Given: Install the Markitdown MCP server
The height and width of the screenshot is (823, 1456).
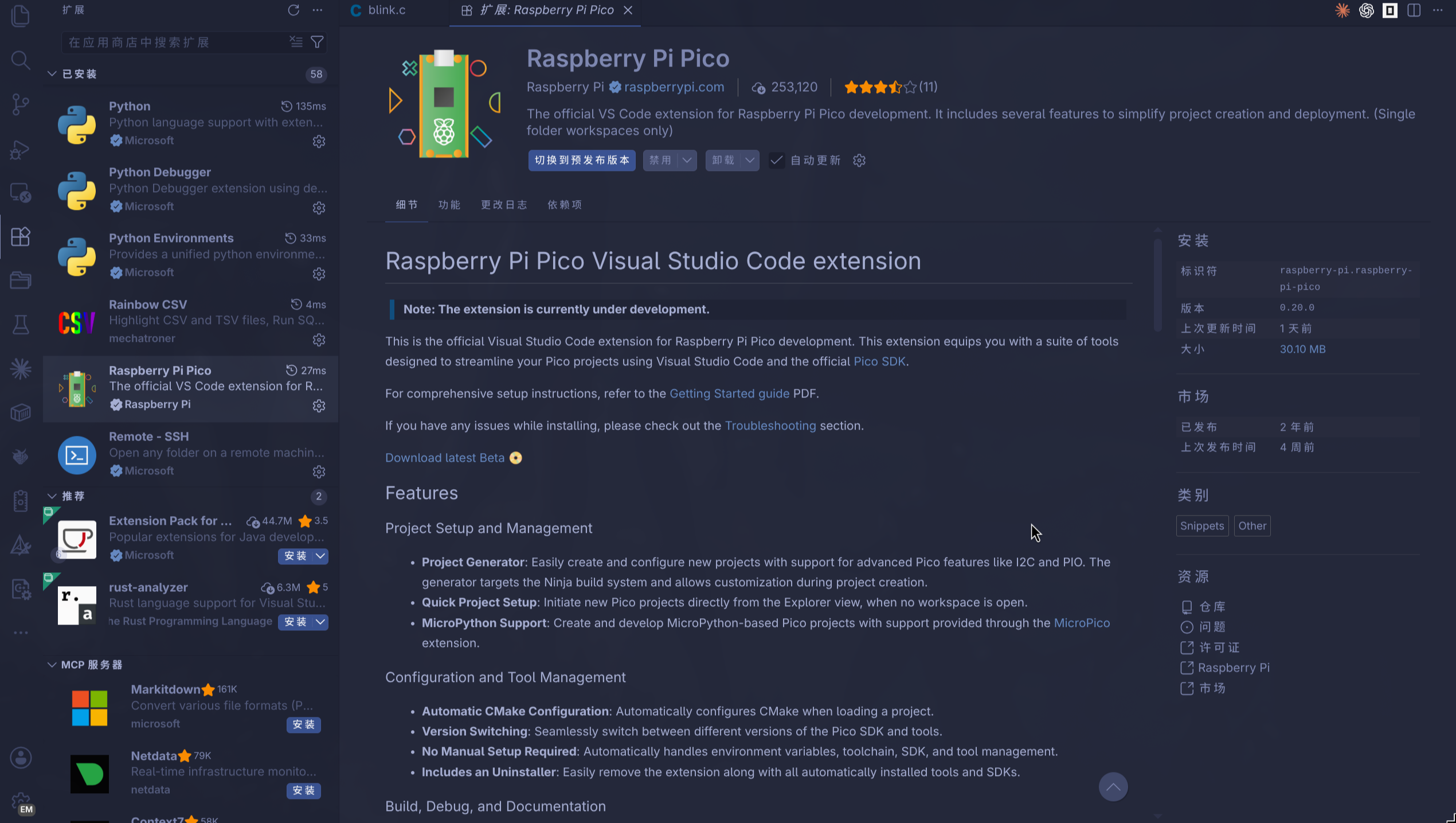Looking at the screenshot, I should [304, 724].
